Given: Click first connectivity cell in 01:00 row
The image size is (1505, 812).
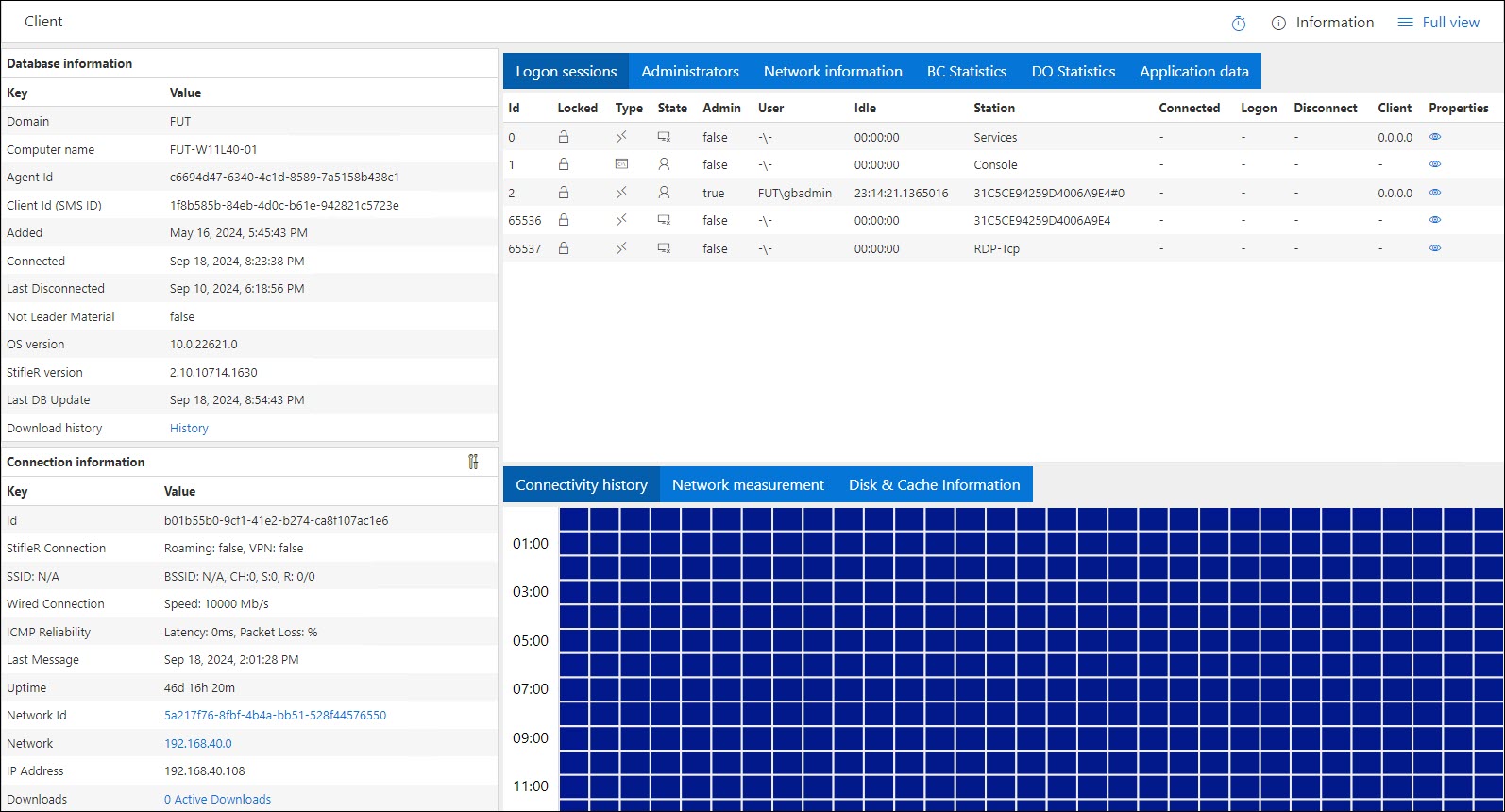Looking at the screenshot, I should click(574, 543).
